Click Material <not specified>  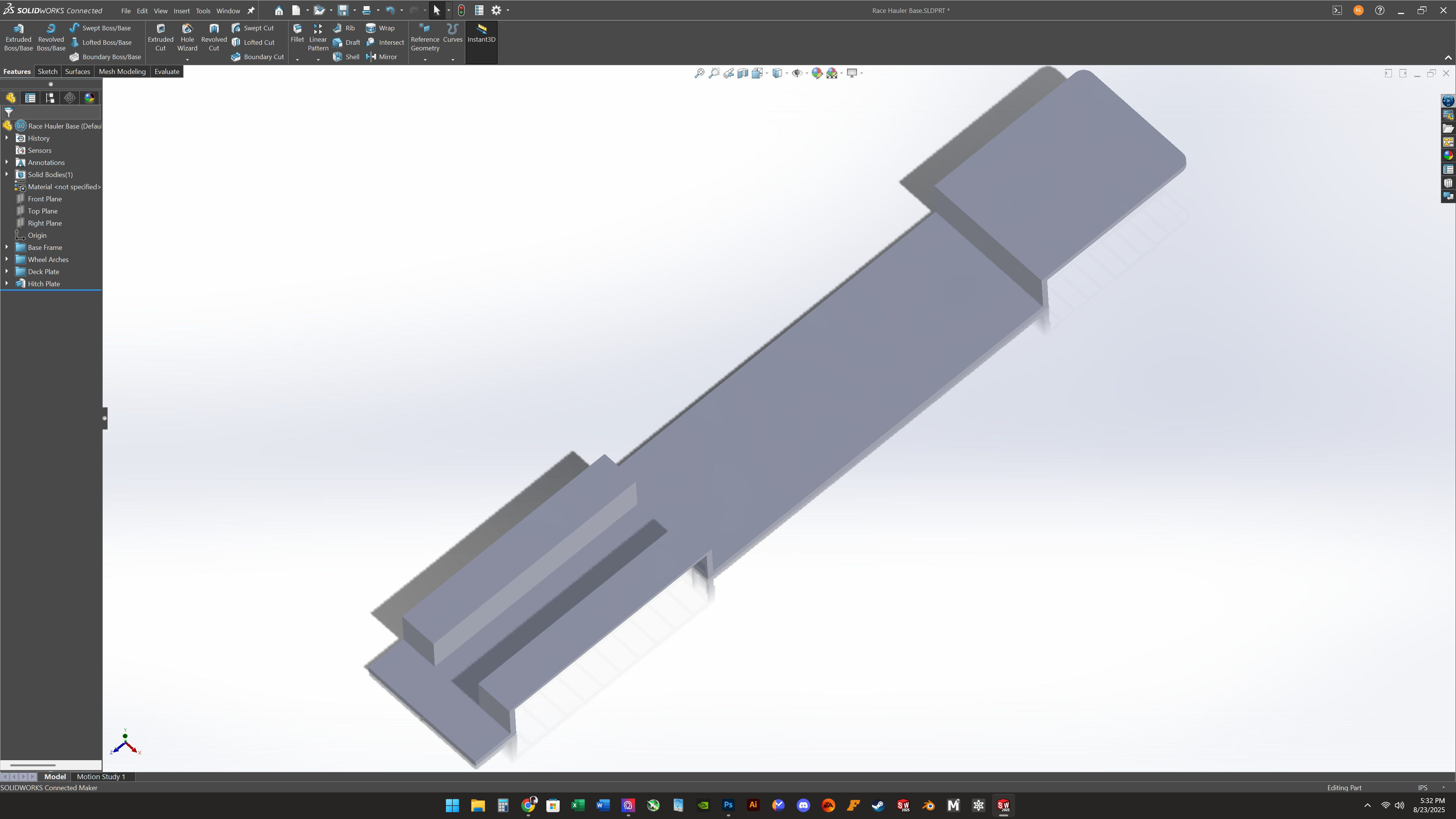pyautogui.click(x=64, y=187)
